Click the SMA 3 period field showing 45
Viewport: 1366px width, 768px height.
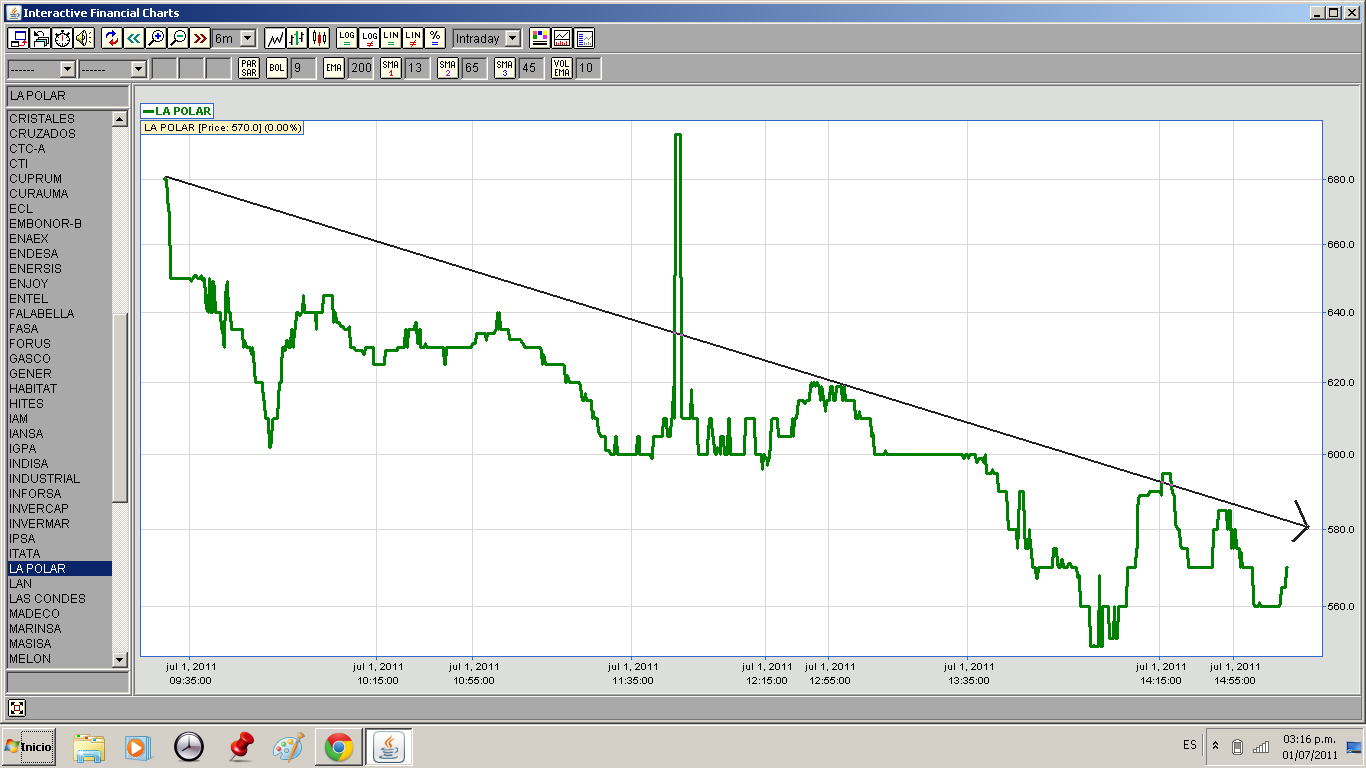[x=531, y=68]
